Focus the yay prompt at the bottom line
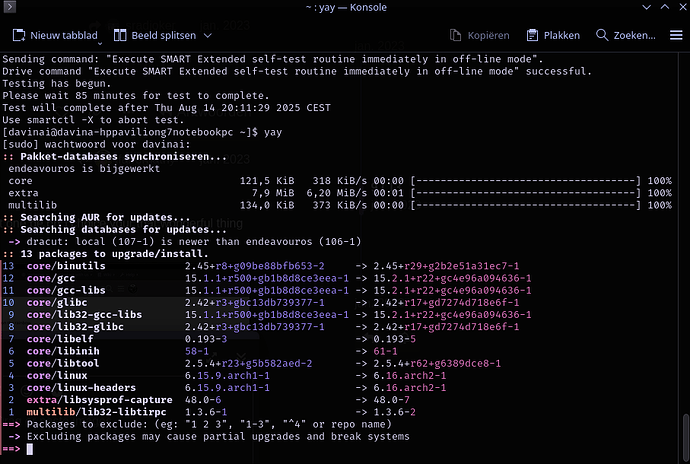Image resolution: width=690 pixels, height=464 pixels. tap(32, 449)
